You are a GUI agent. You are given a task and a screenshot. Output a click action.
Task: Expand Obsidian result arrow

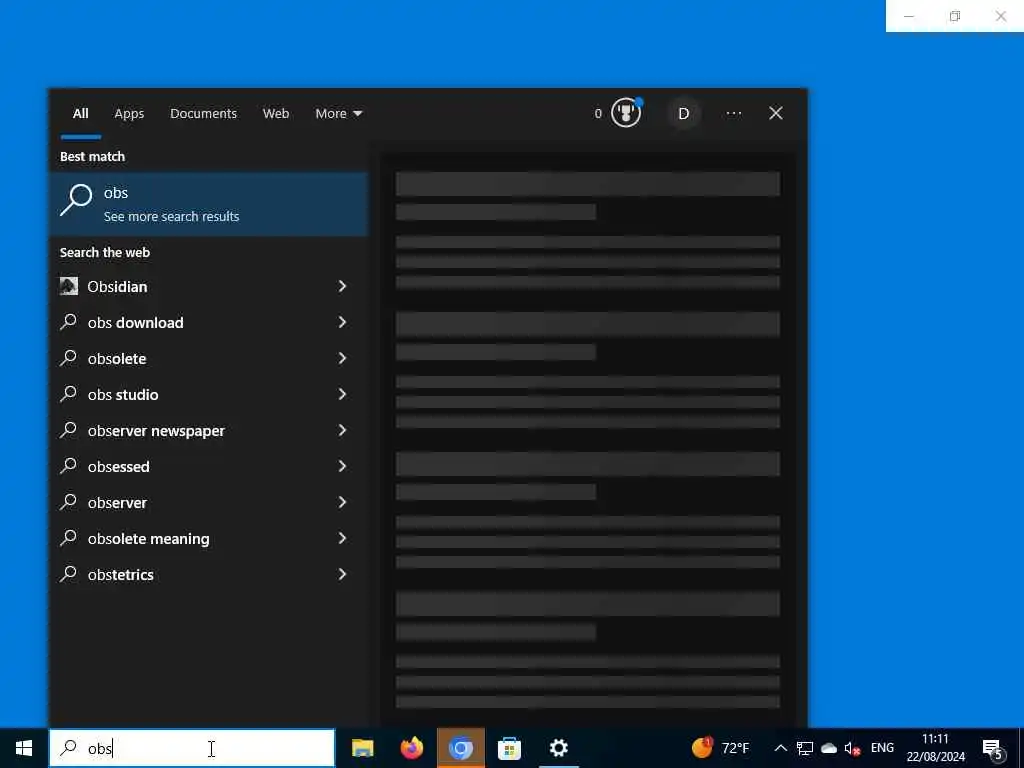342,286
